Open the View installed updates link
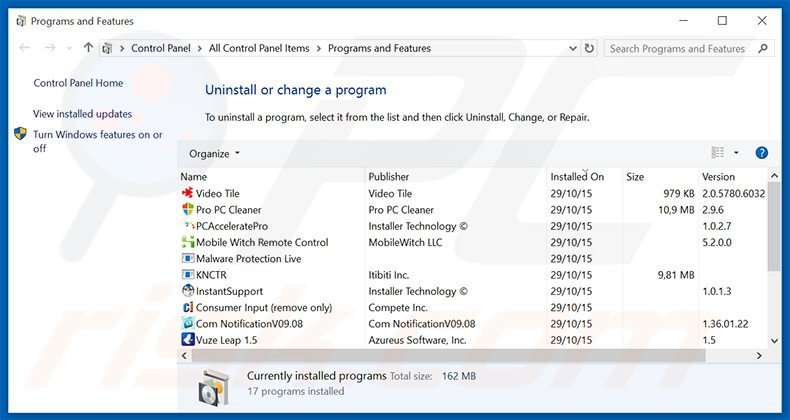 point(83,114)
